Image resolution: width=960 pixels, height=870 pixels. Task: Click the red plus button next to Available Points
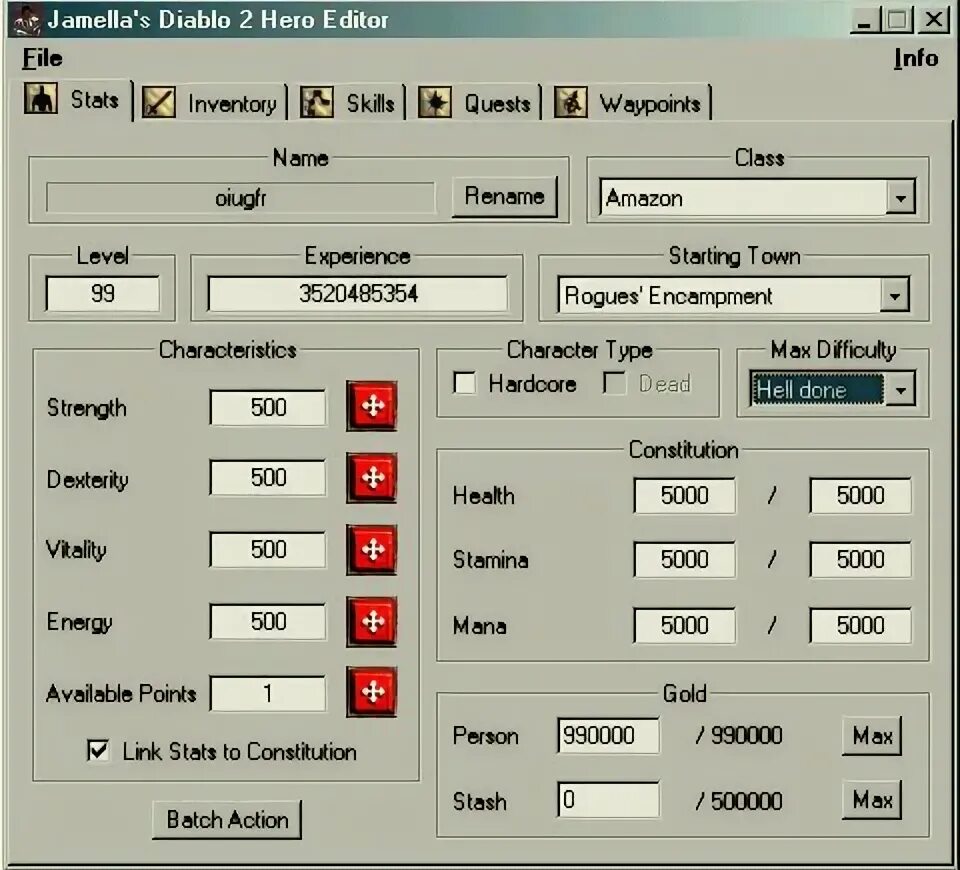[372, 692]
